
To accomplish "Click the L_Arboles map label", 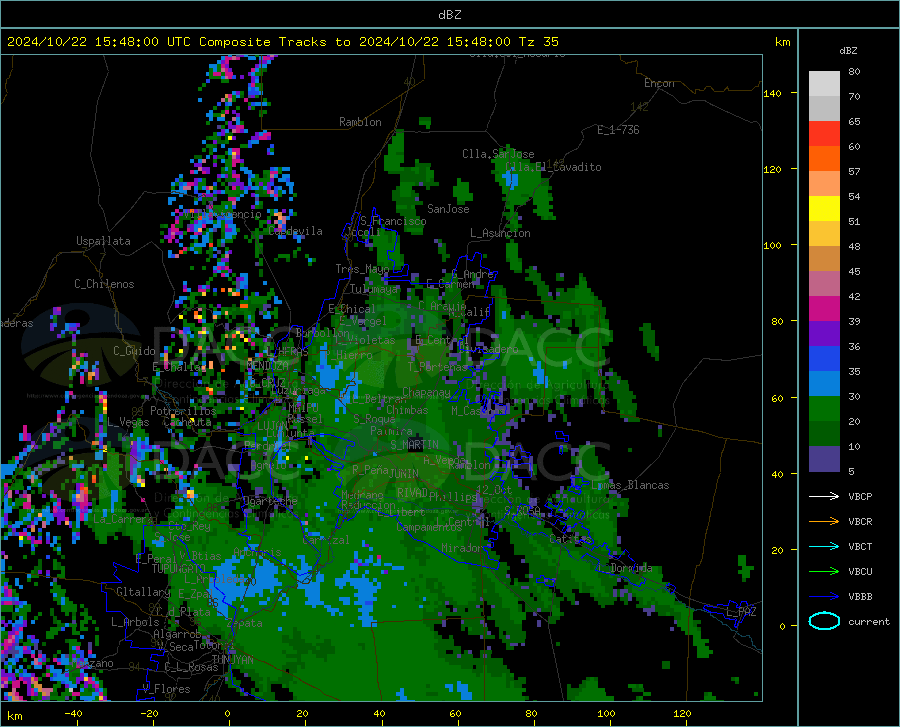I will coord(135,621).
